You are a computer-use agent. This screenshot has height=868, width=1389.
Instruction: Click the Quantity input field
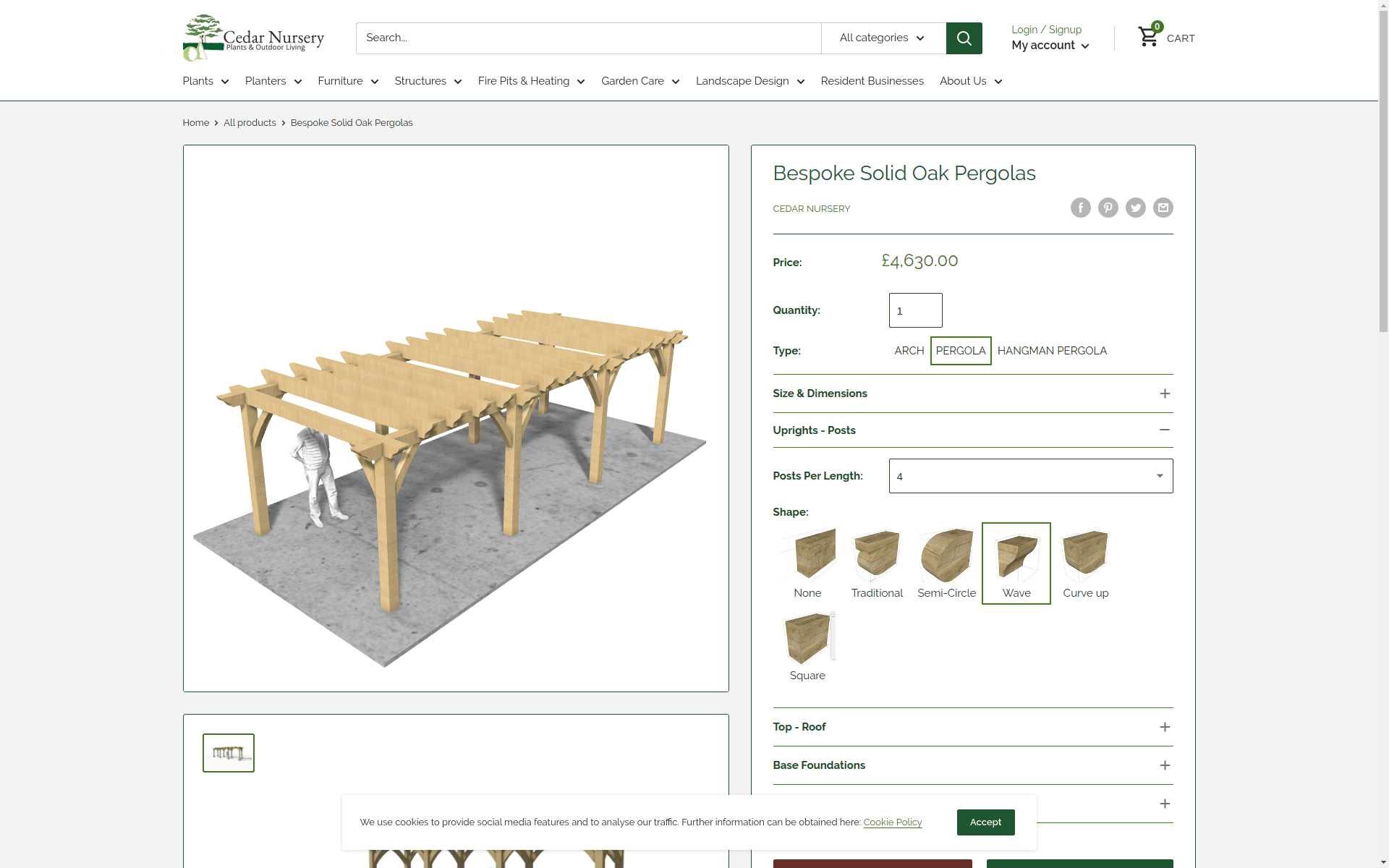pos(915,310)
